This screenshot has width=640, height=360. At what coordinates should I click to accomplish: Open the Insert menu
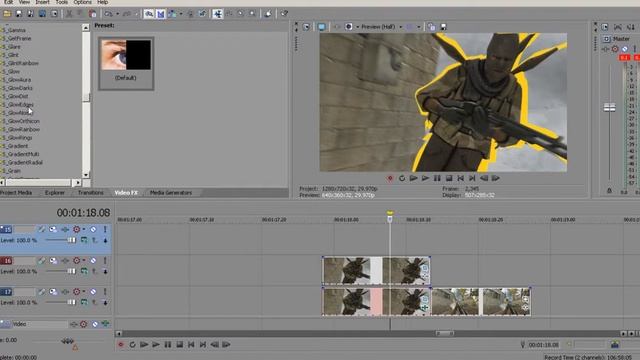tap(42, 2)
